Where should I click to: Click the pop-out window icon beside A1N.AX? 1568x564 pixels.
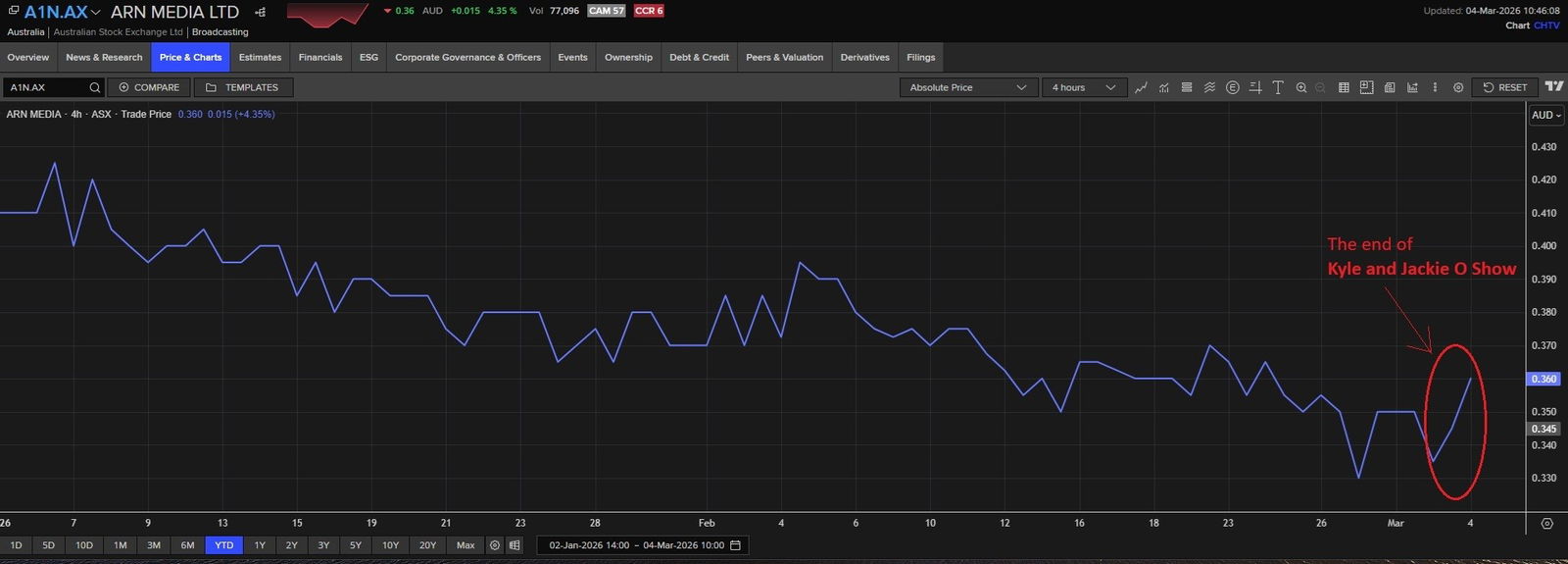click(x=14, y=11)
